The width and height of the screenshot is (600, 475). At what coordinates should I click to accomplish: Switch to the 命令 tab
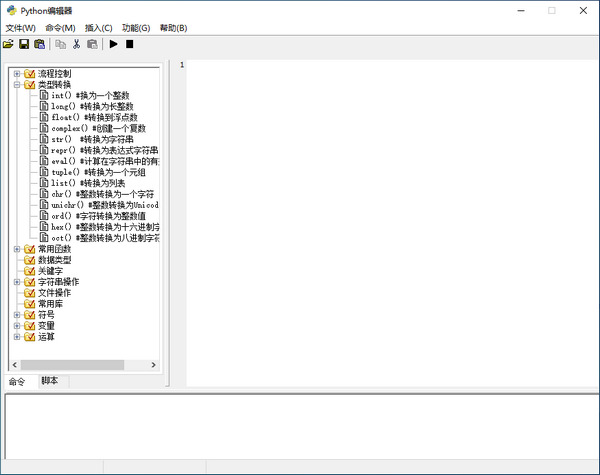point(17,382)
